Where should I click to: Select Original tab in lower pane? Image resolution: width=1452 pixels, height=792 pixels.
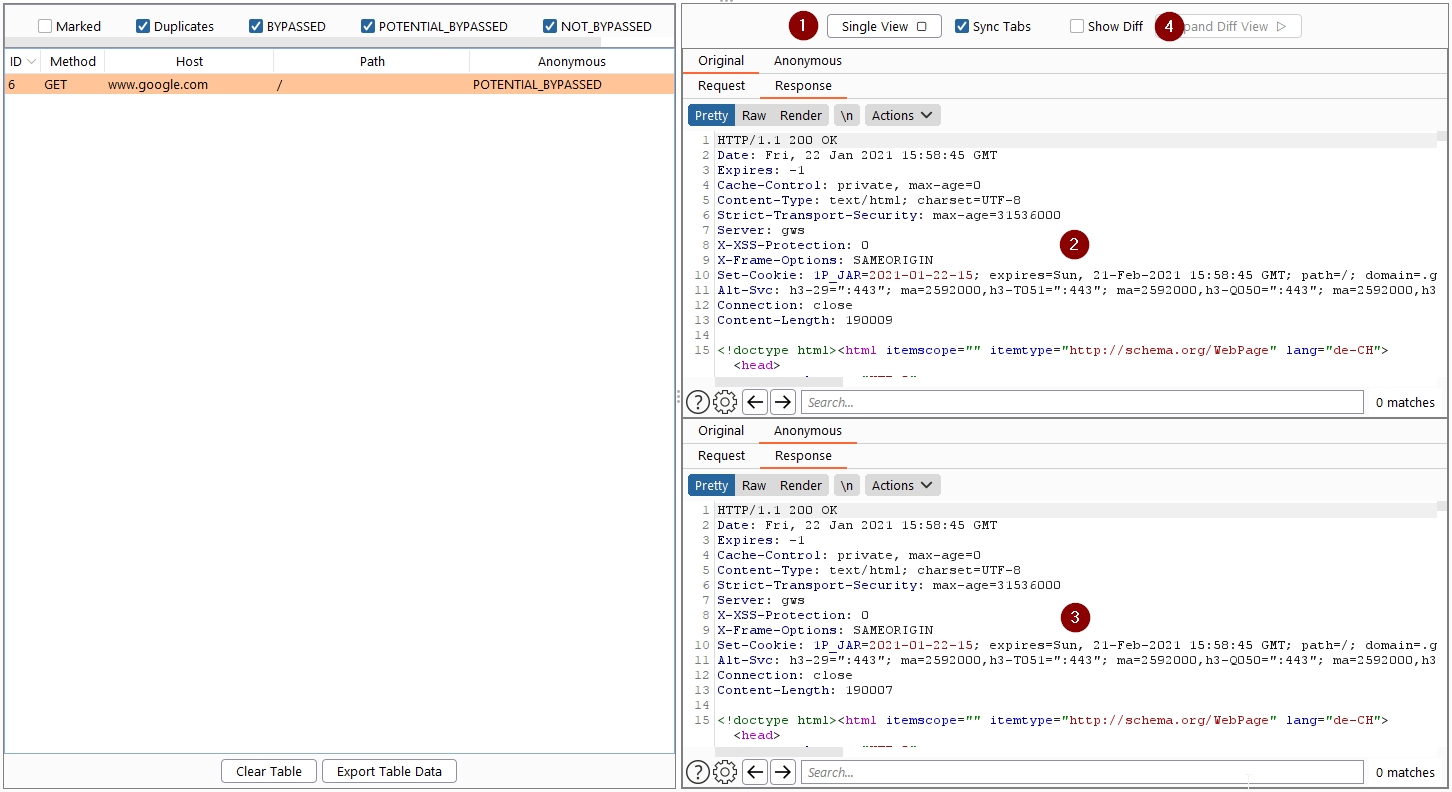[x=721, y=431]
